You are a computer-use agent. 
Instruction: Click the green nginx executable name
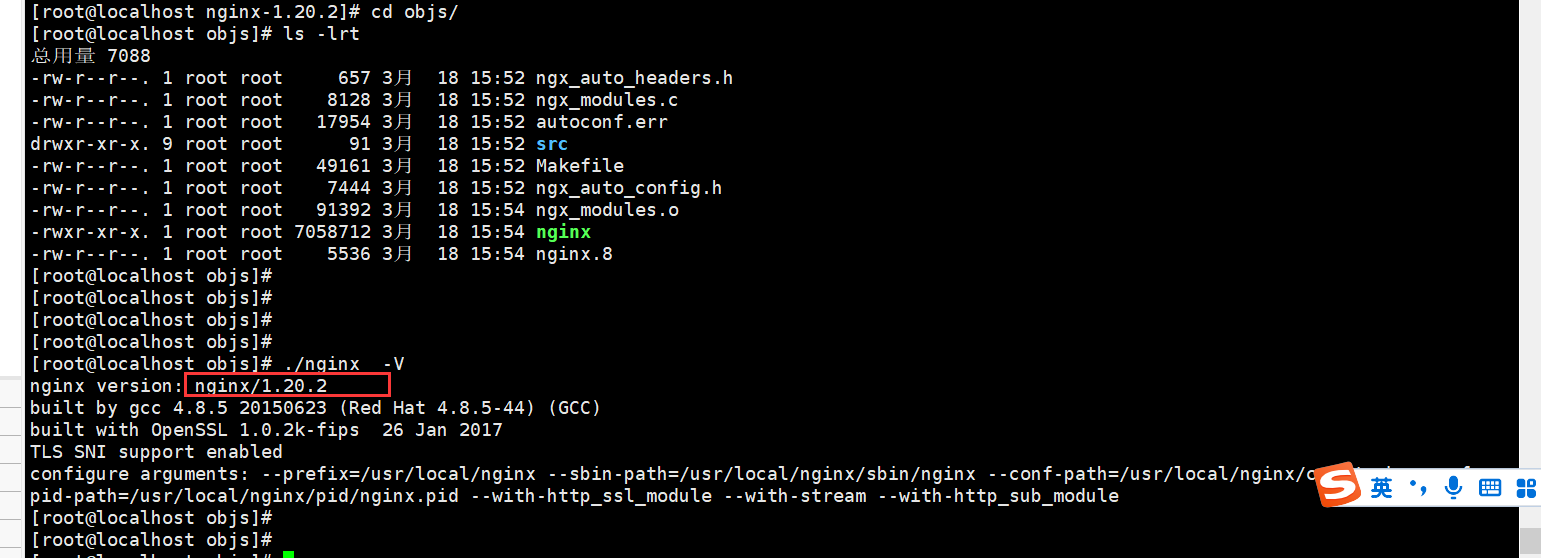[x=563, y=232]
